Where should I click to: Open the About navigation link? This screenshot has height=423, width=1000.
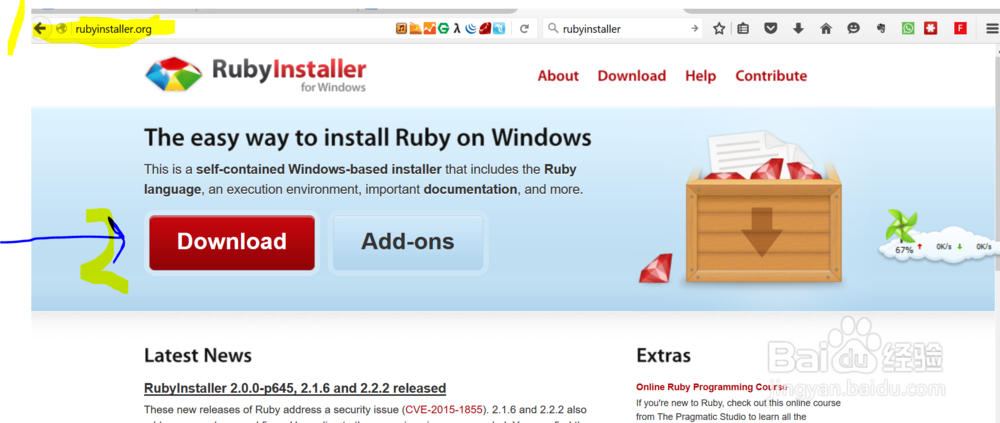[x=558, y=76]
